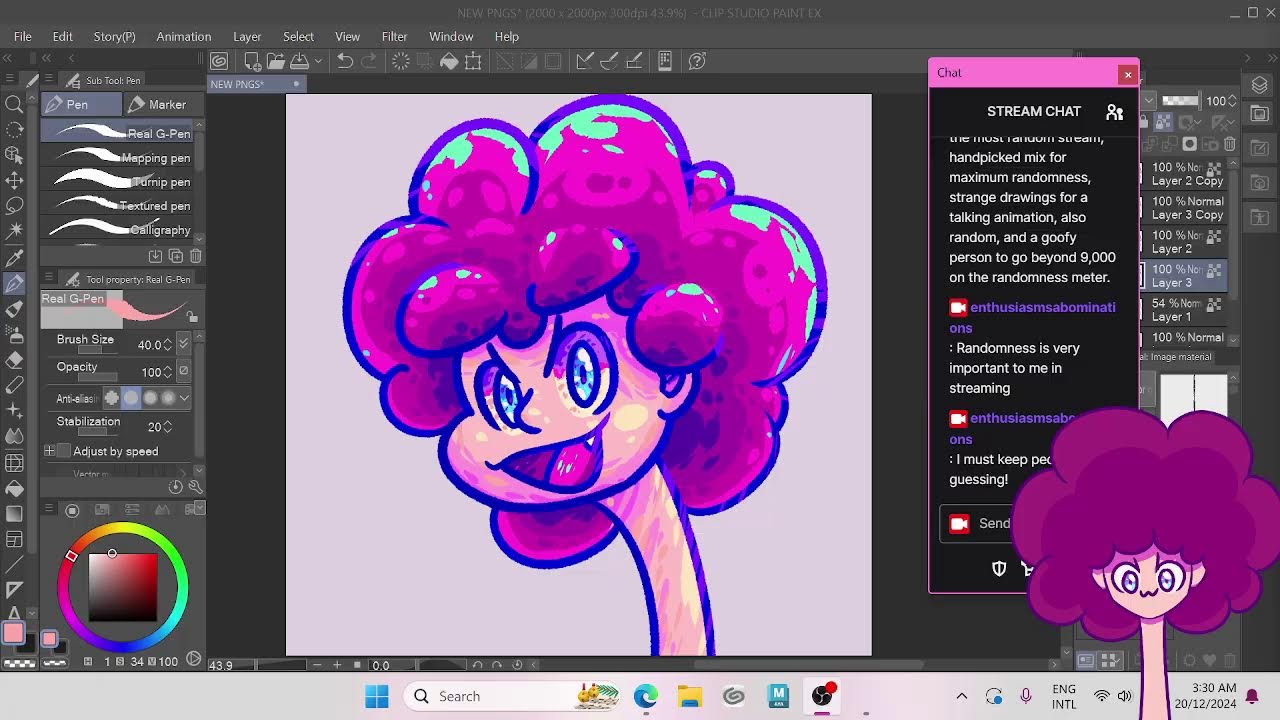Select the Auto Select magic wand tool
This screenshot has width=1280, height=720.
click(x=14, y=232)
